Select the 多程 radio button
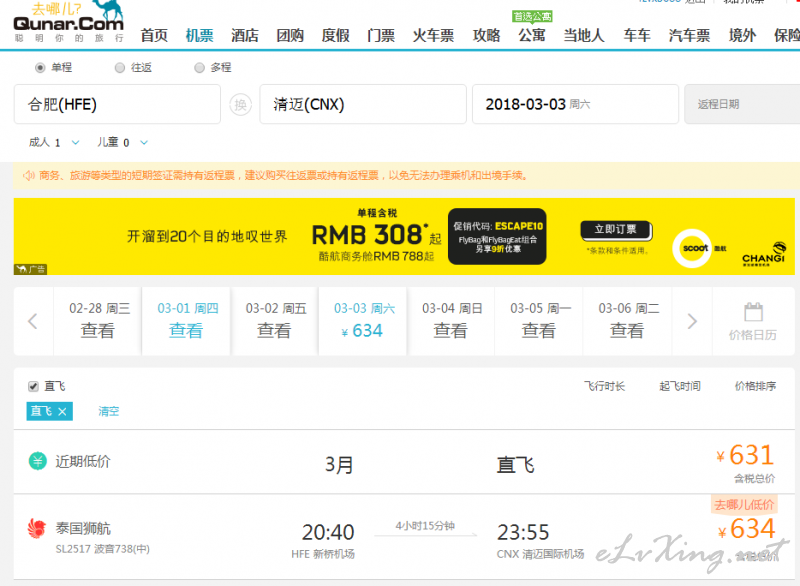The image size is (800, 586). click(x=199, y=68)
